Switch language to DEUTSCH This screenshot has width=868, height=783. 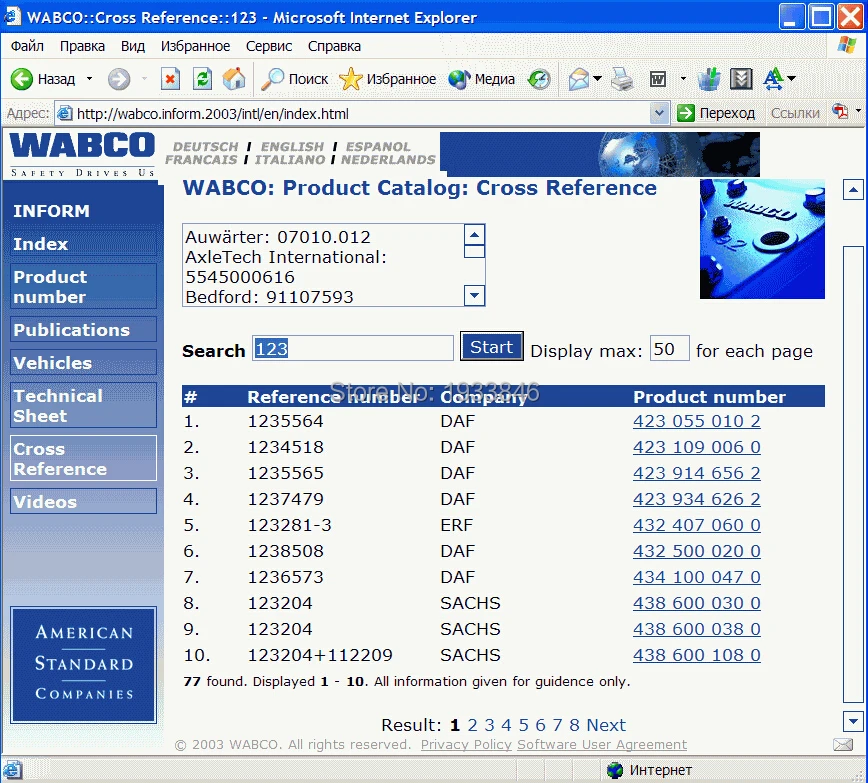point(205,147)
